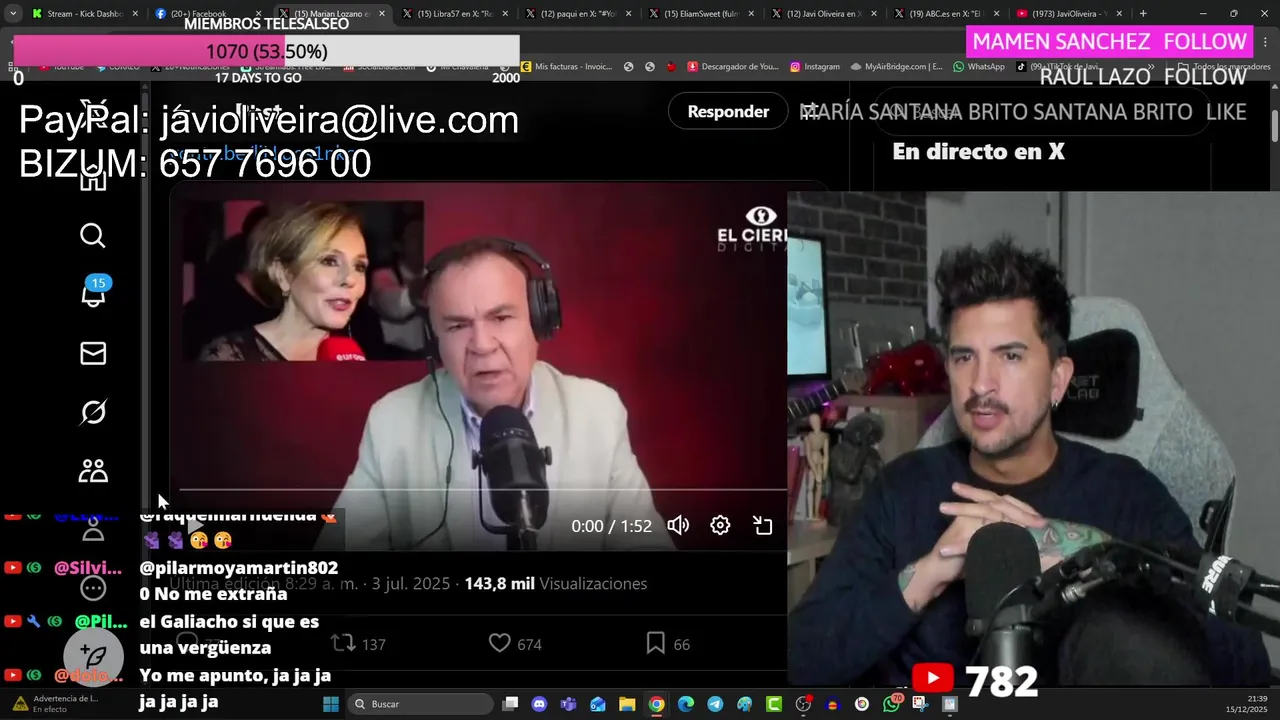This screenshot has width=1280, height=720.
Task: Bookmark the post showing 66 bookmarks
Action: point(655,643)
